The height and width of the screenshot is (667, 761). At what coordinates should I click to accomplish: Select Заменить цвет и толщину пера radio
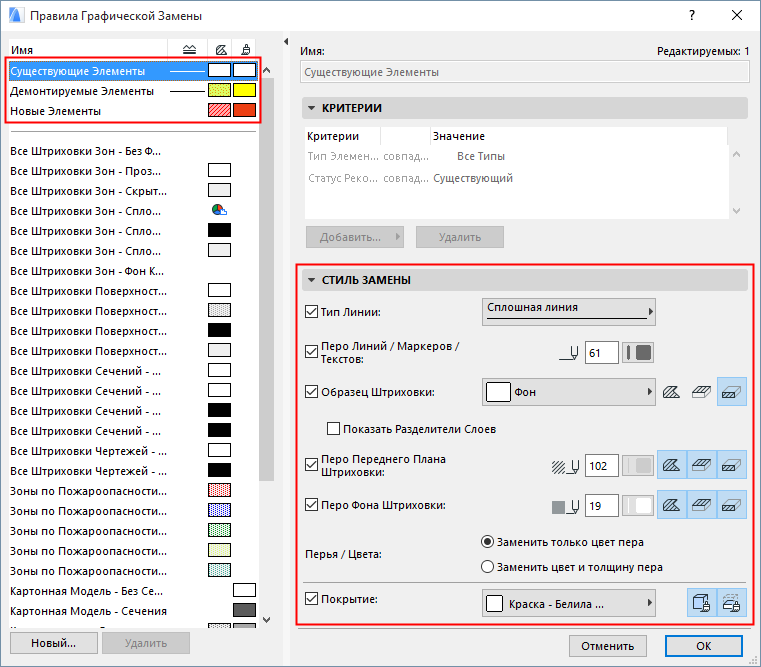tap(487, 567)
